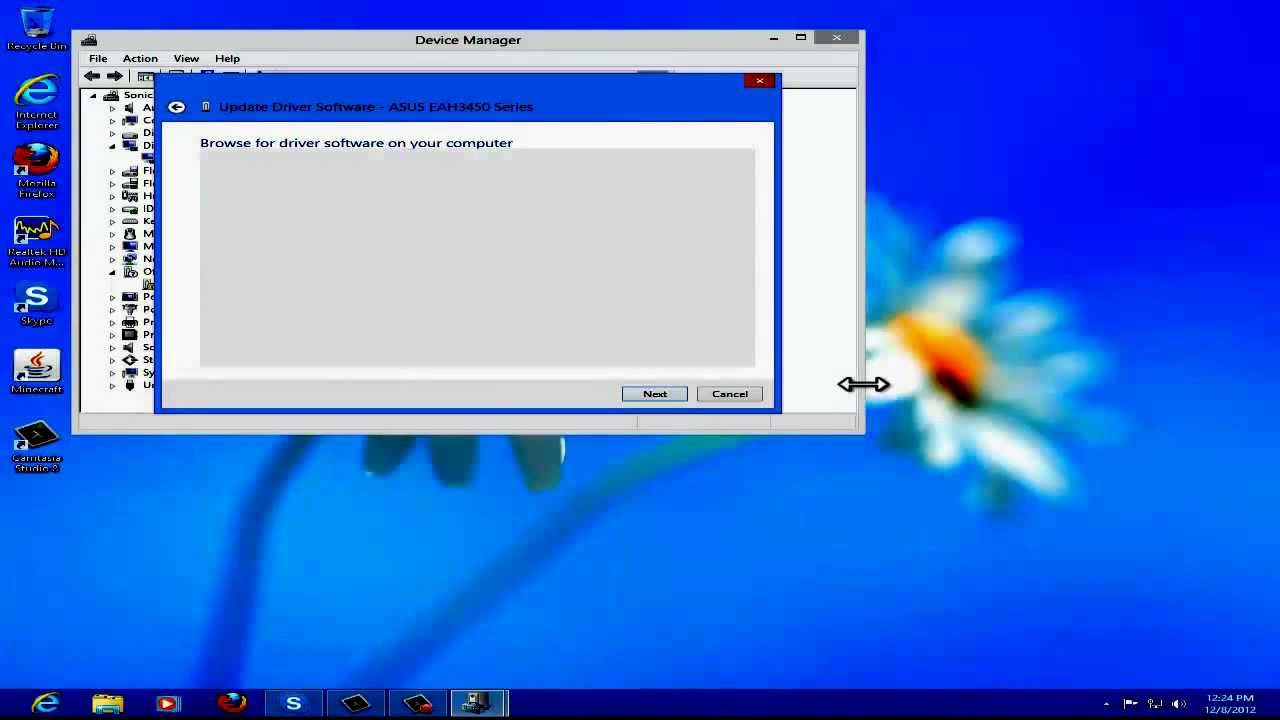Select the USB controllers plug icon

coord(130,385)
